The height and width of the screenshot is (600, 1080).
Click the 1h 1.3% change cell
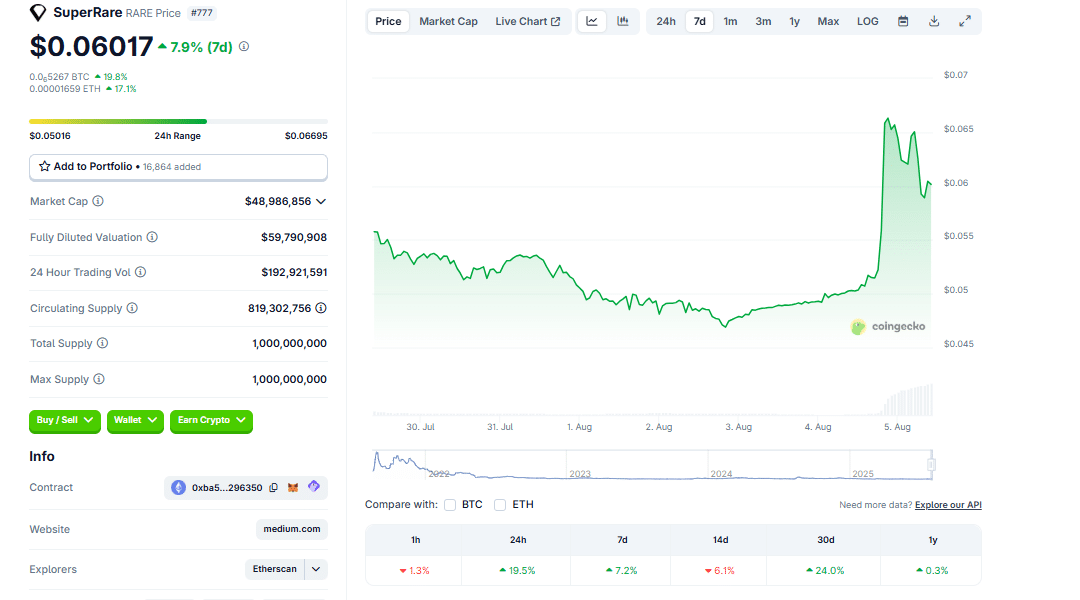click(x=415, y=570)
